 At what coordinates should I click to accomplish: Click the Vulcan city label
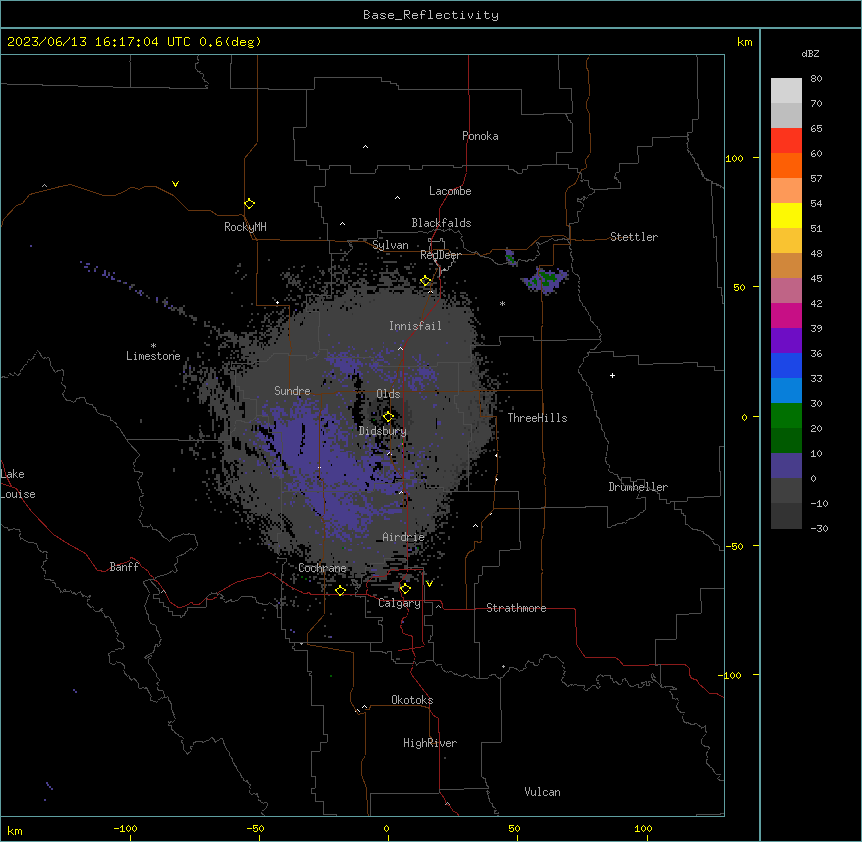click(543, 792)
